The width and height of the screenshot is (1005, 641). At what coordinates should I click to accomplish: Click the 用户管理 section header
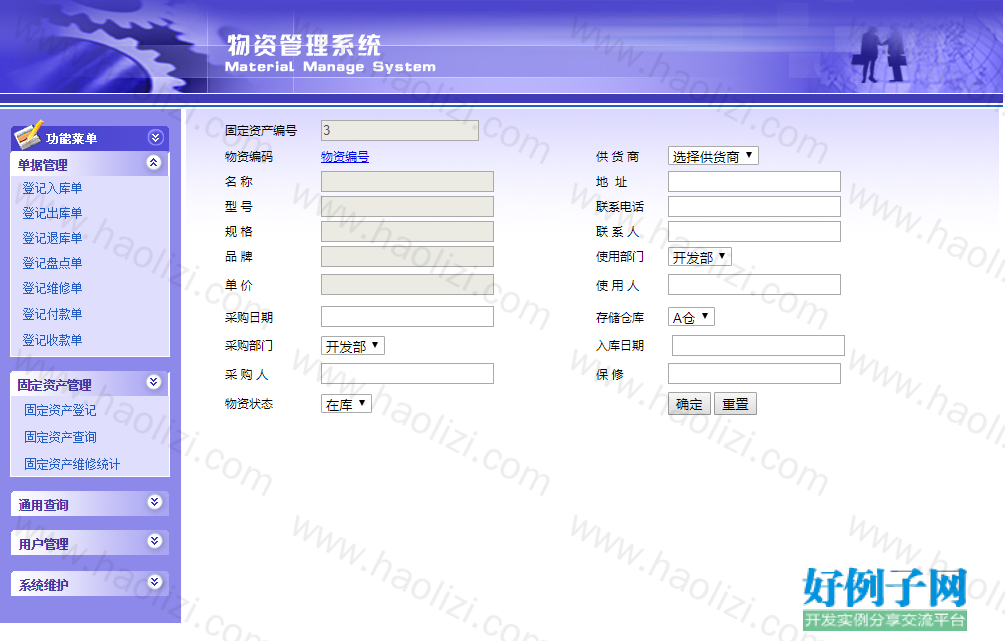pos(90,543)
